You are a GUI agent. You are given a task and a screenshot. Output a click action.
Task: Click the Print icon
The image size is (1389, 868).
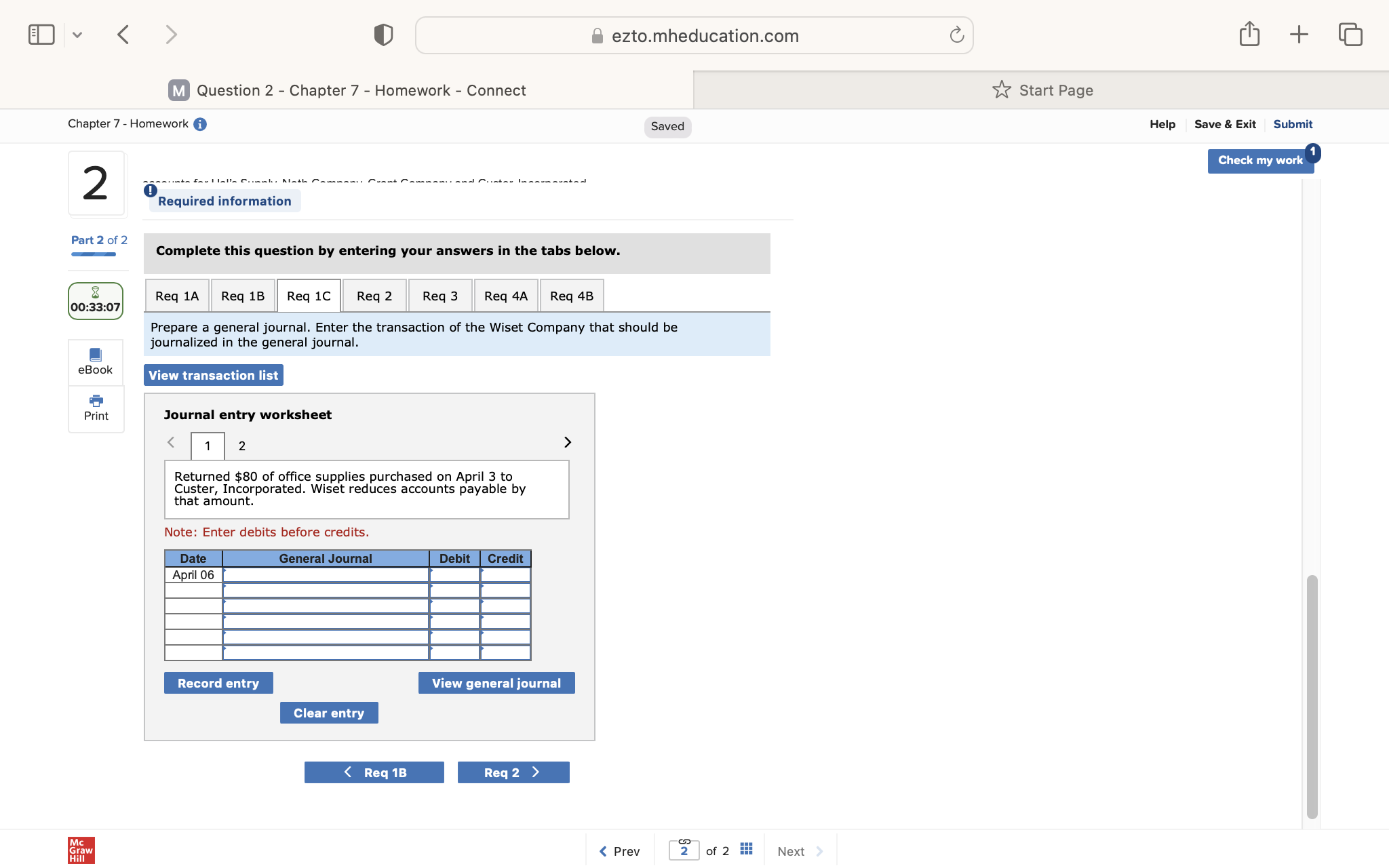click(x=96, y=407)
